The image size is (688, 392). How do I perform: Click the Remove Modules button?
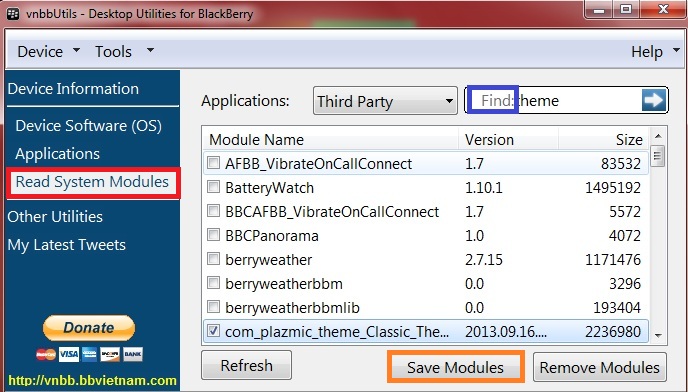click(600, 367)
